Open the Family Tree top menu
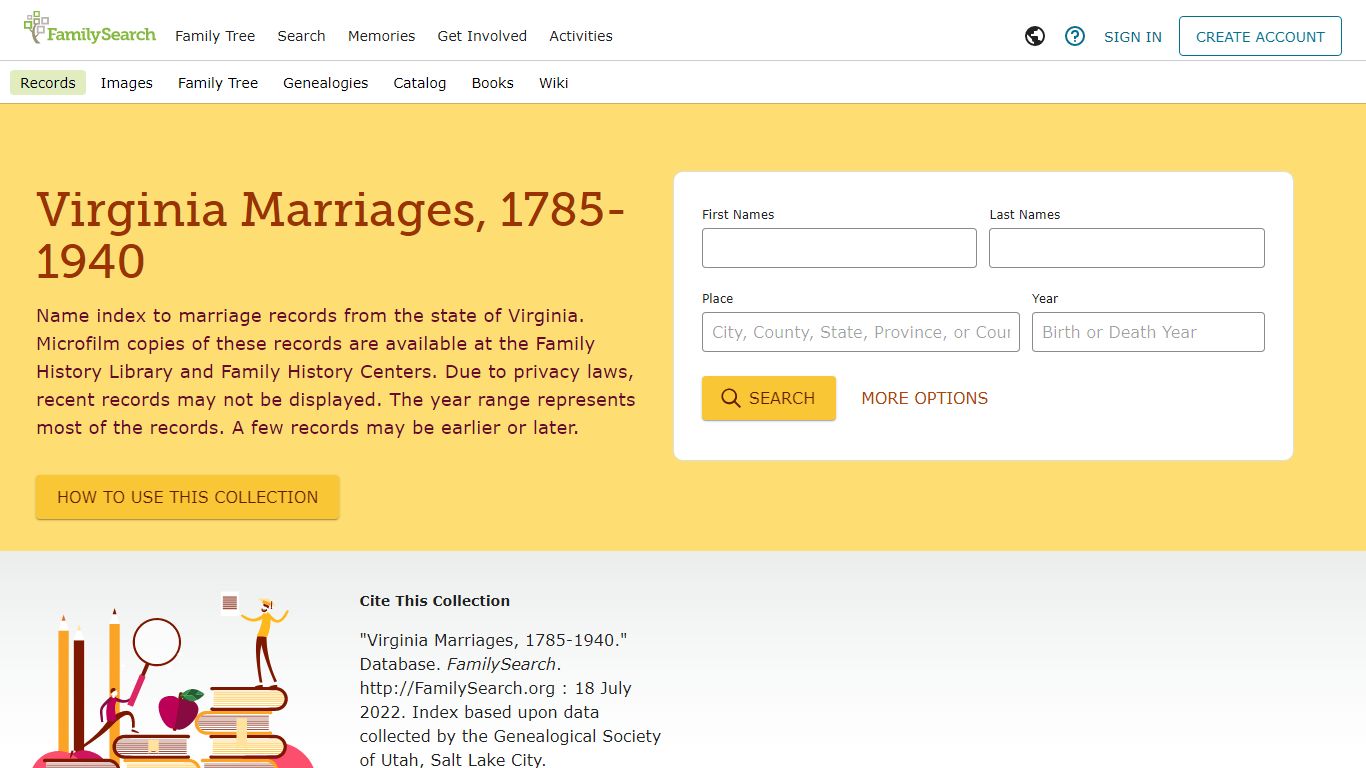 coord(215,36)
